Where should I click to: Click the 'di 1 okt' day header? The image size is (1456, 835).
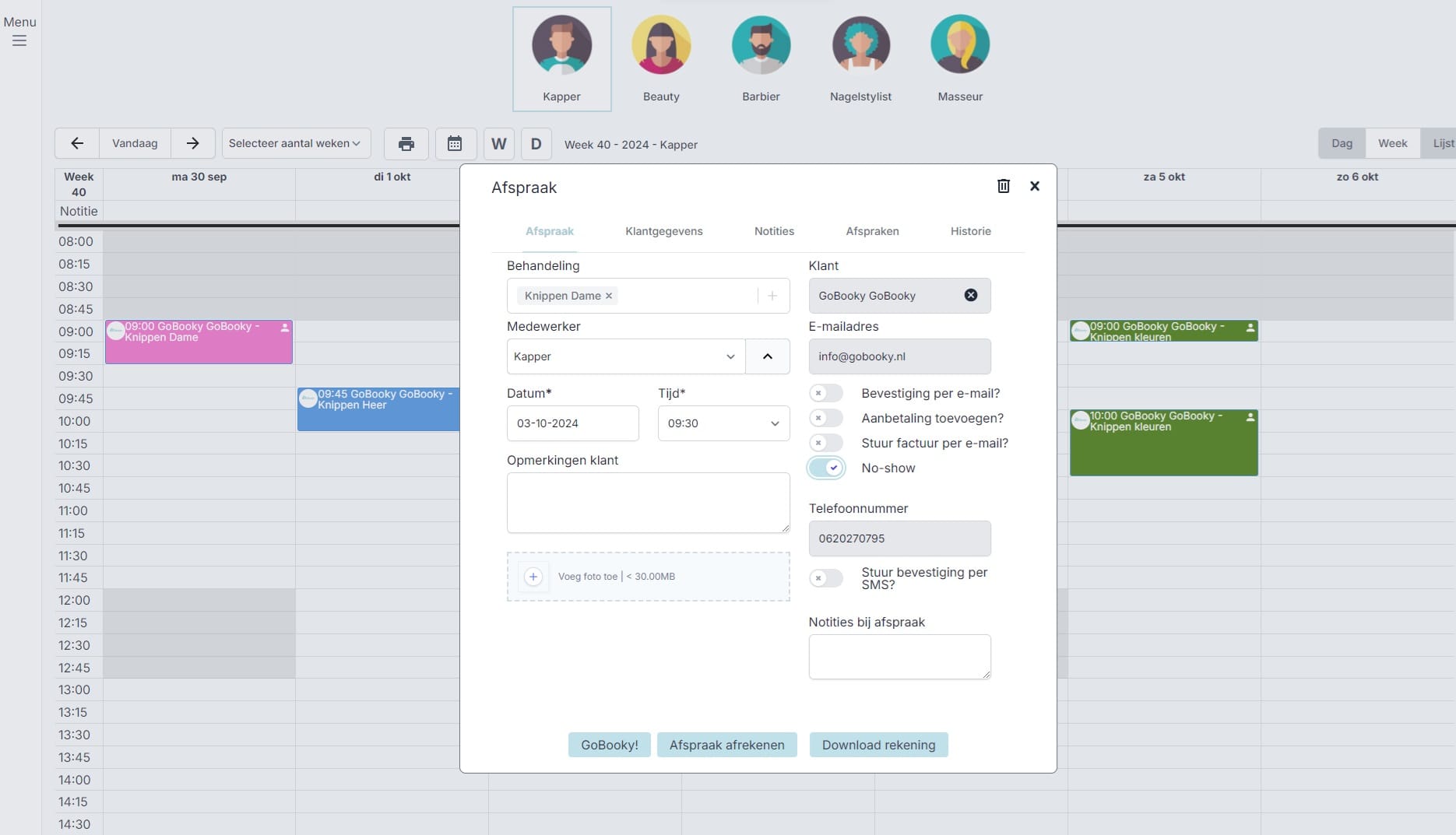392,177
